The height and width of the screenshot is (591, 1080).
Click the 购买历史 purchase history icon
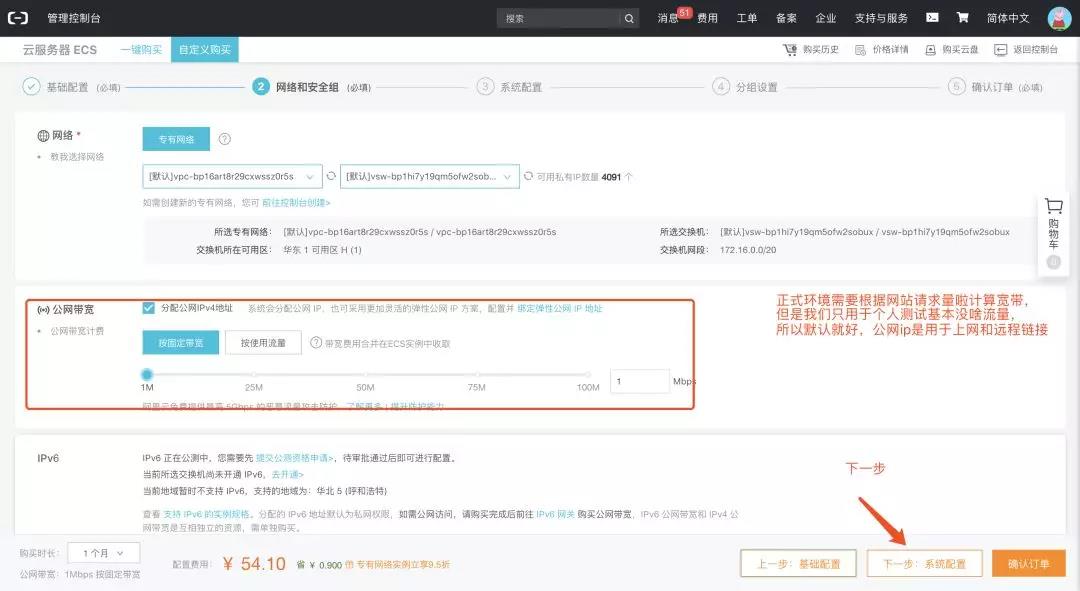[x=810, y=48]
